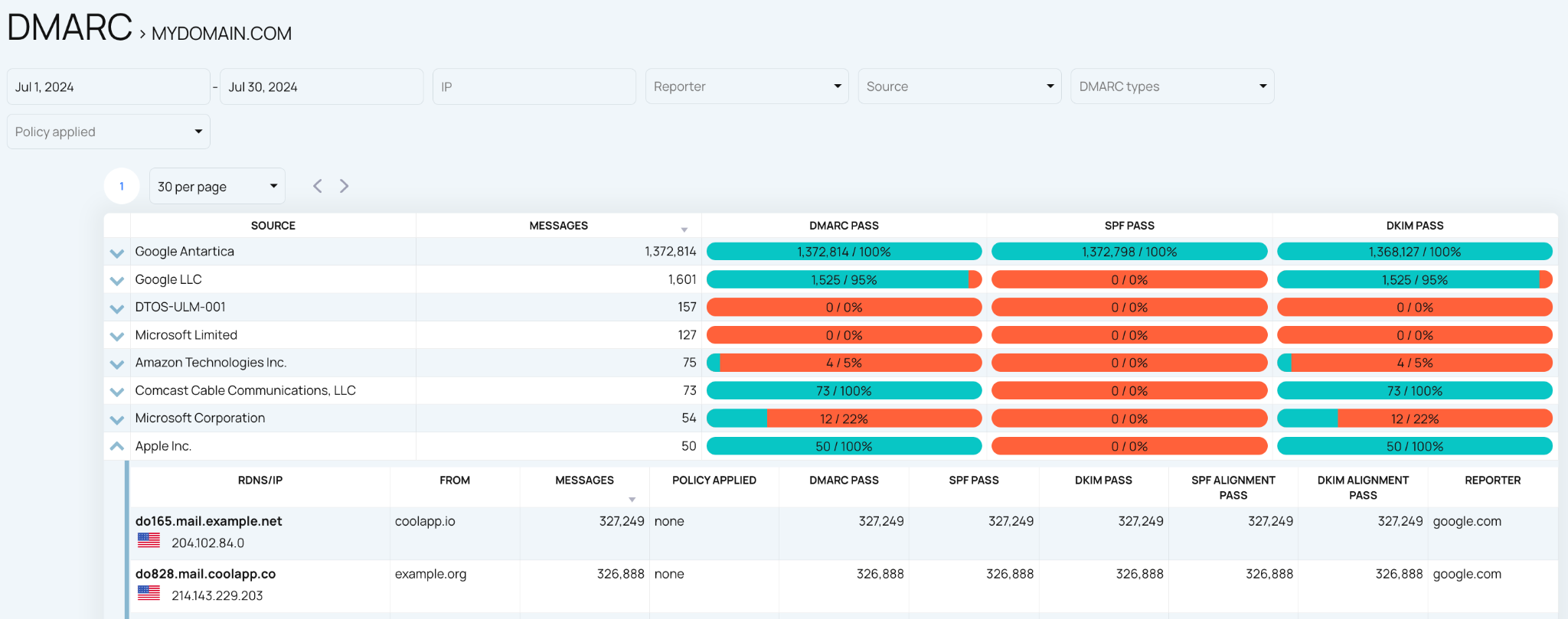Click the SPF ALIGNMENT PASS header

pos(1233,487)
